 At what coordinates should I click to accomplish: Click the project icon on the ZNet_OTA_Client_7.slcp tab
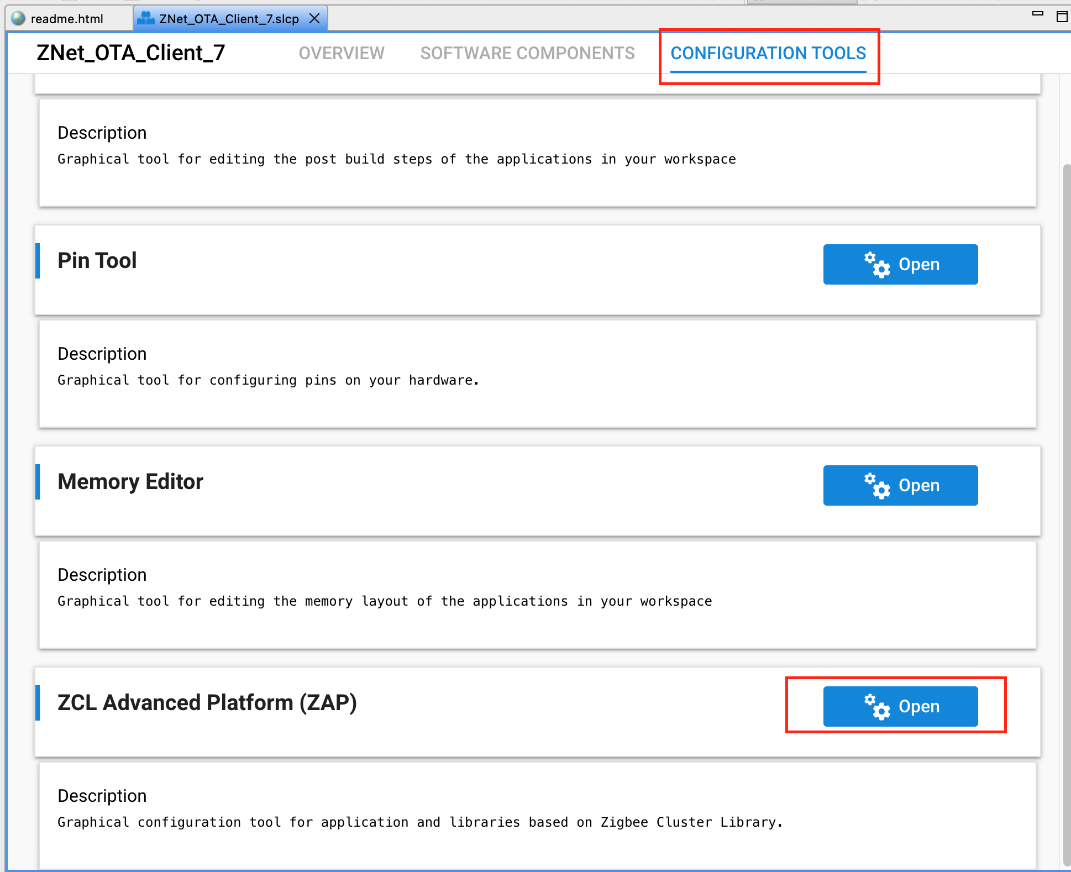click(x=146, y=18)
